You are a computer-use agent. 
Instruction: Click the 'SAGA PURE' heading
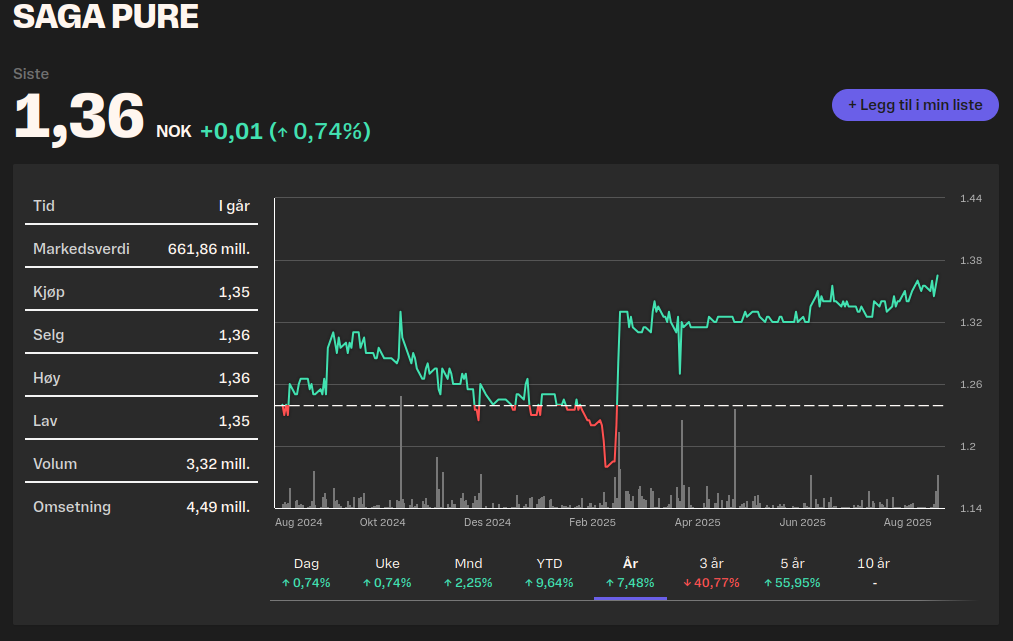105,17
